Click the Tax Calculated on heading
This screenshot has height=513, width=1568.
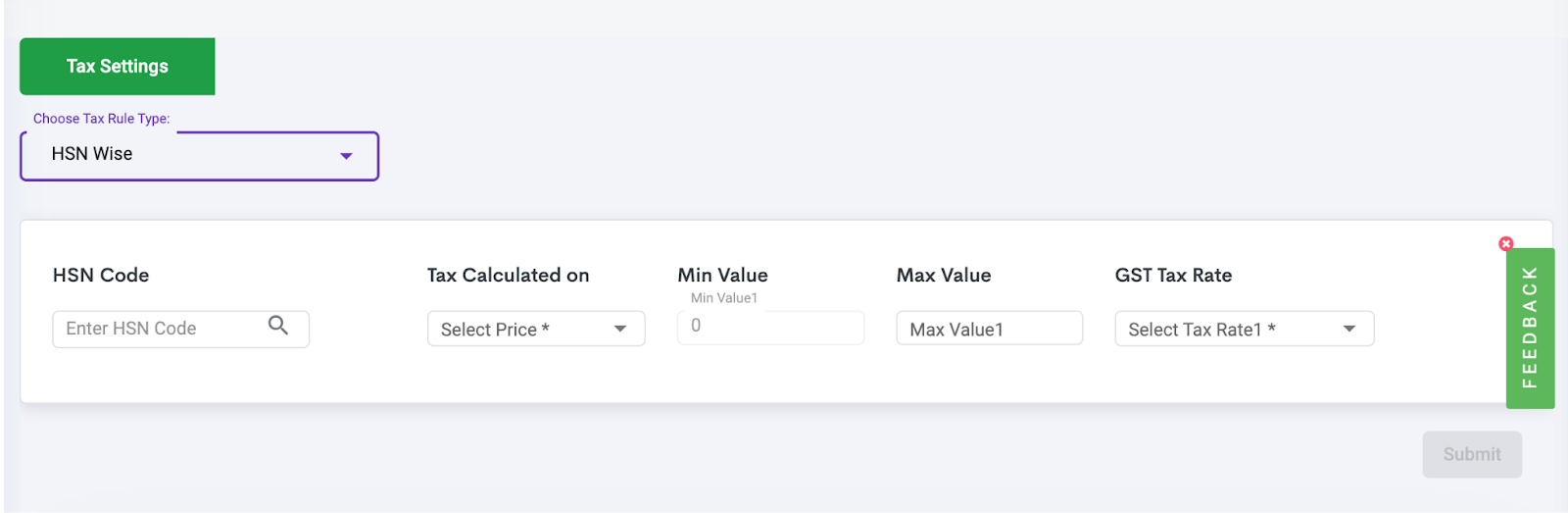[x=508, y=276]
